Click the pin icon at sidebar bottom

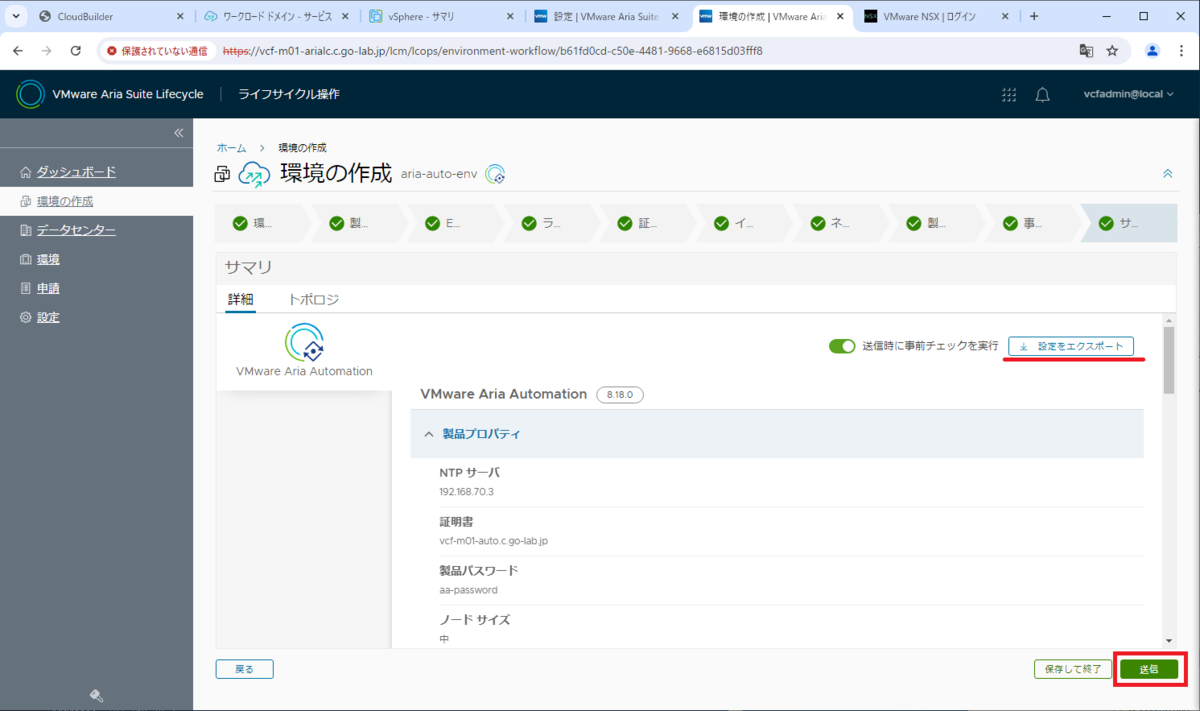coord(97,696)
